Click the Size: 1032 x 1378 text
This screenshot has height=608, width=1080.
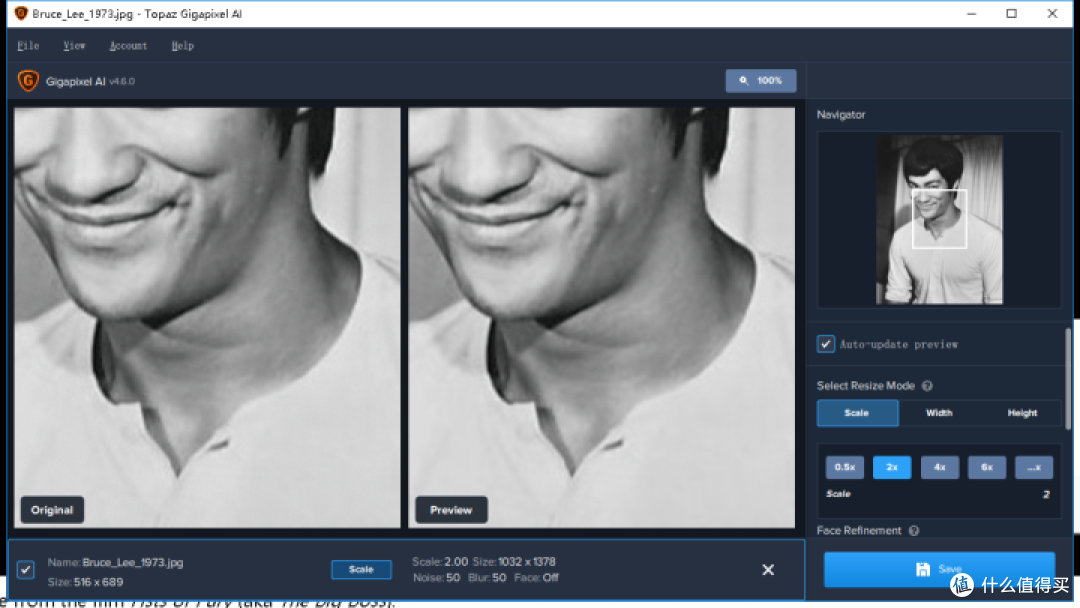[514, 561]
